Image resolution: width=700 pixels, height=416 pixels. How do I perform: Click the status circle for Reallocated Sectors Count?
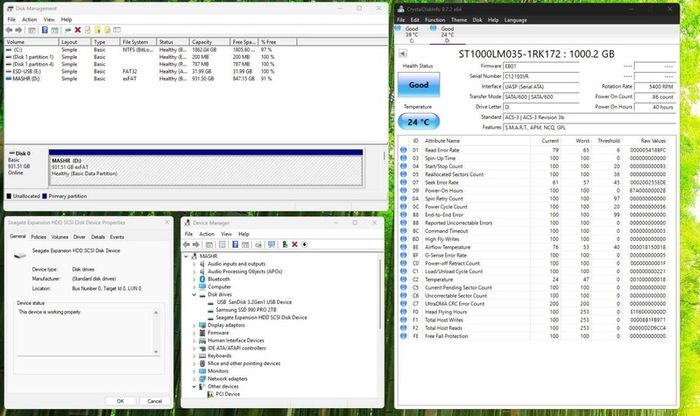click(404, 174)
